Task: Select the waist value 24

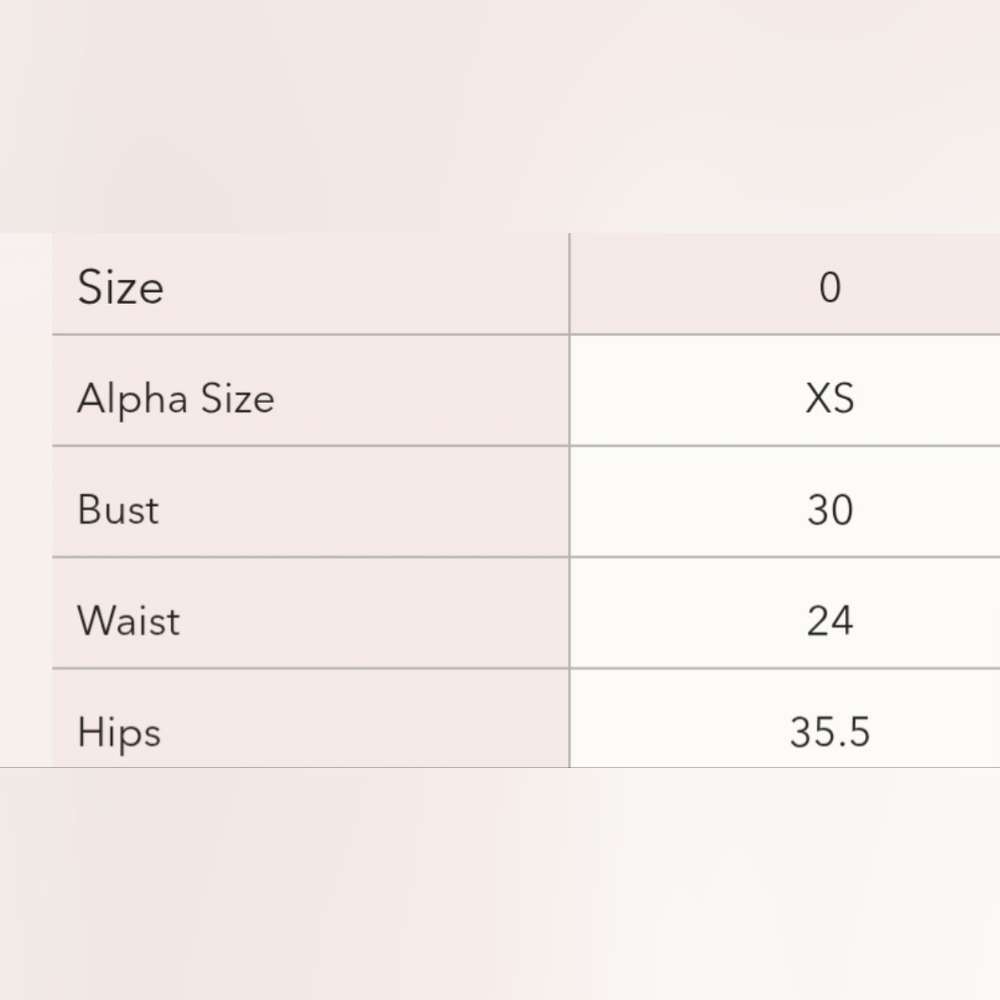Action: 830,621
